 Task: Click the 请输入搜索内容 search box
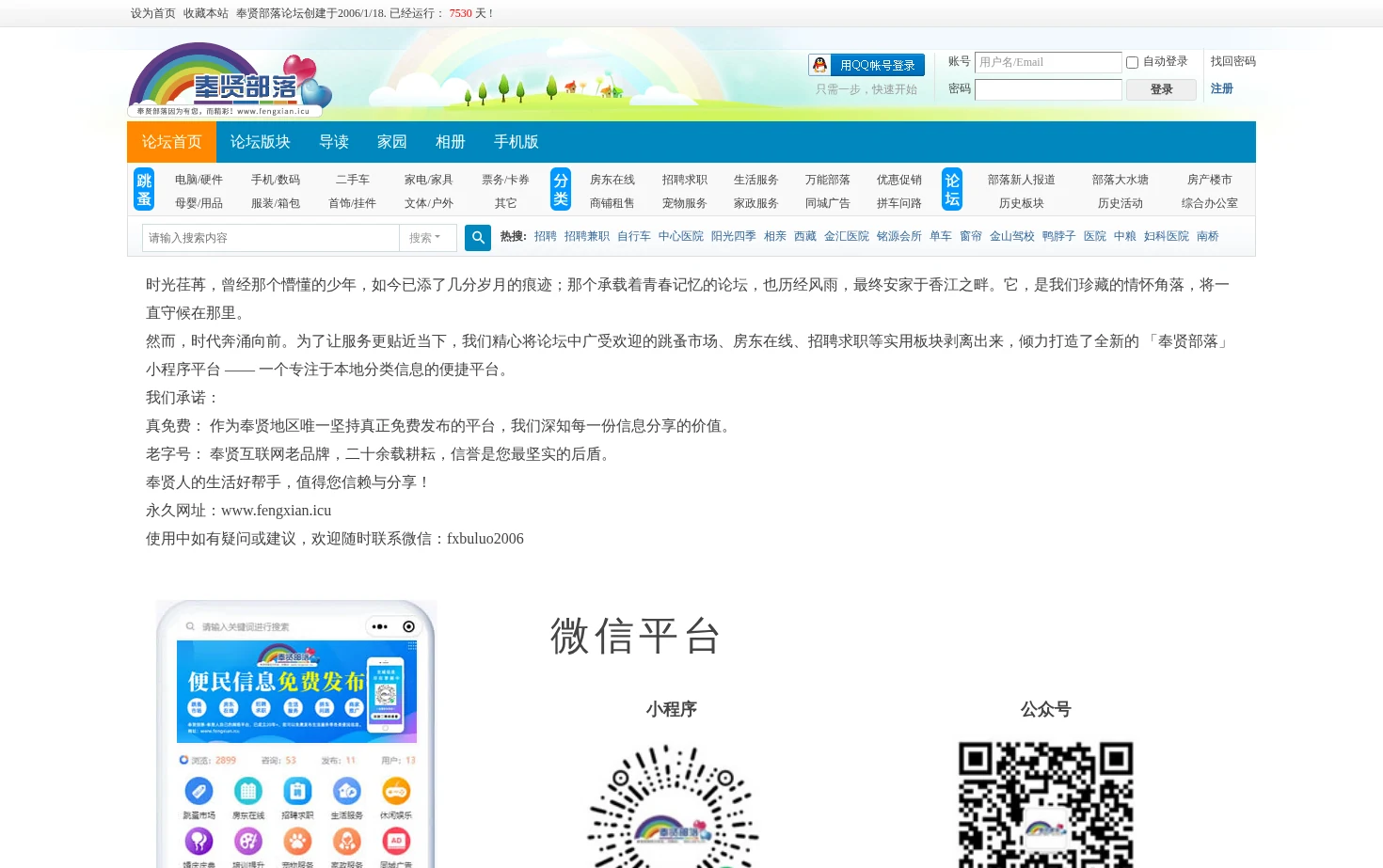tap(271, 238)
